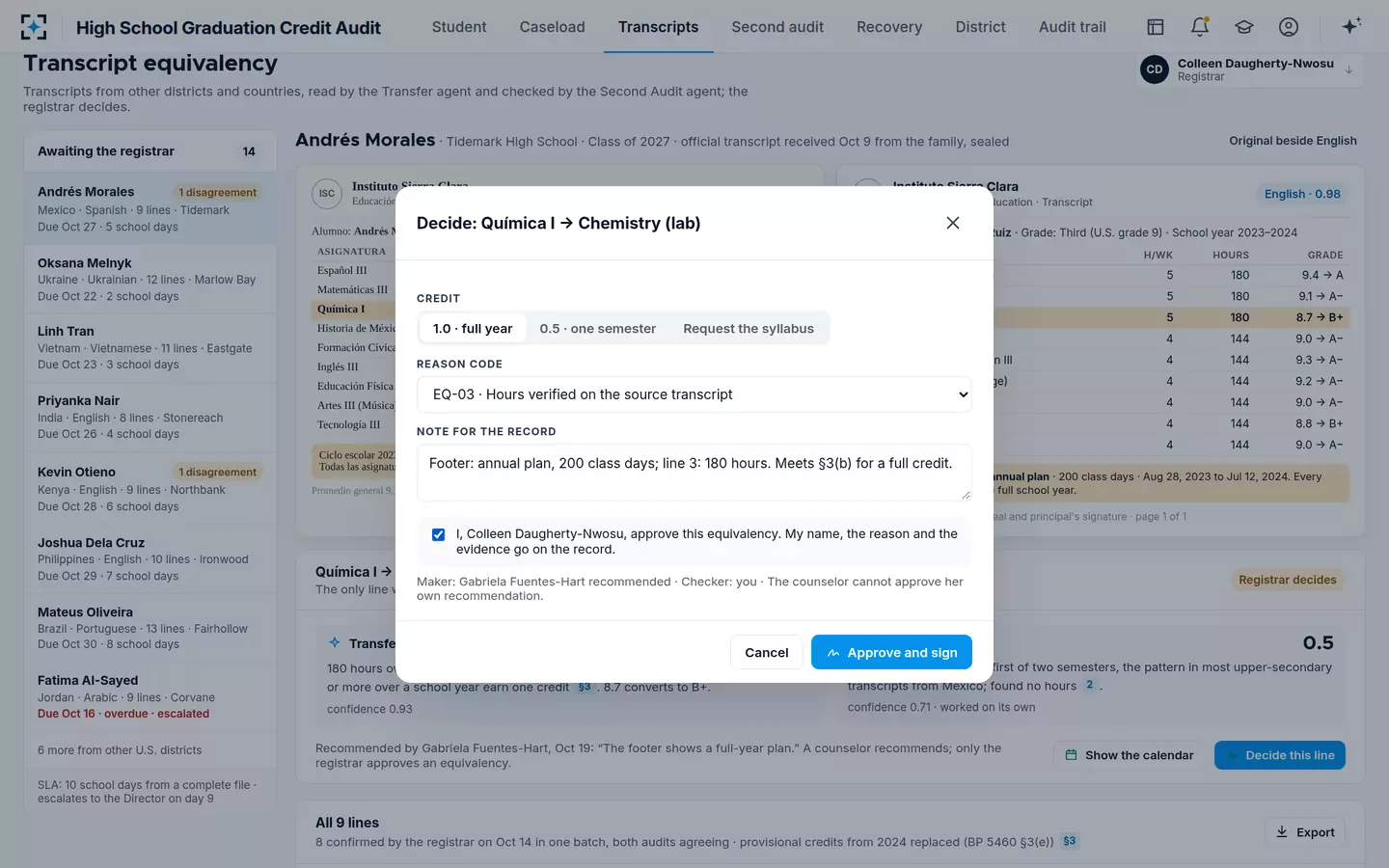Click the Química I row in original transcript
1389x868 pixels.
354,310
